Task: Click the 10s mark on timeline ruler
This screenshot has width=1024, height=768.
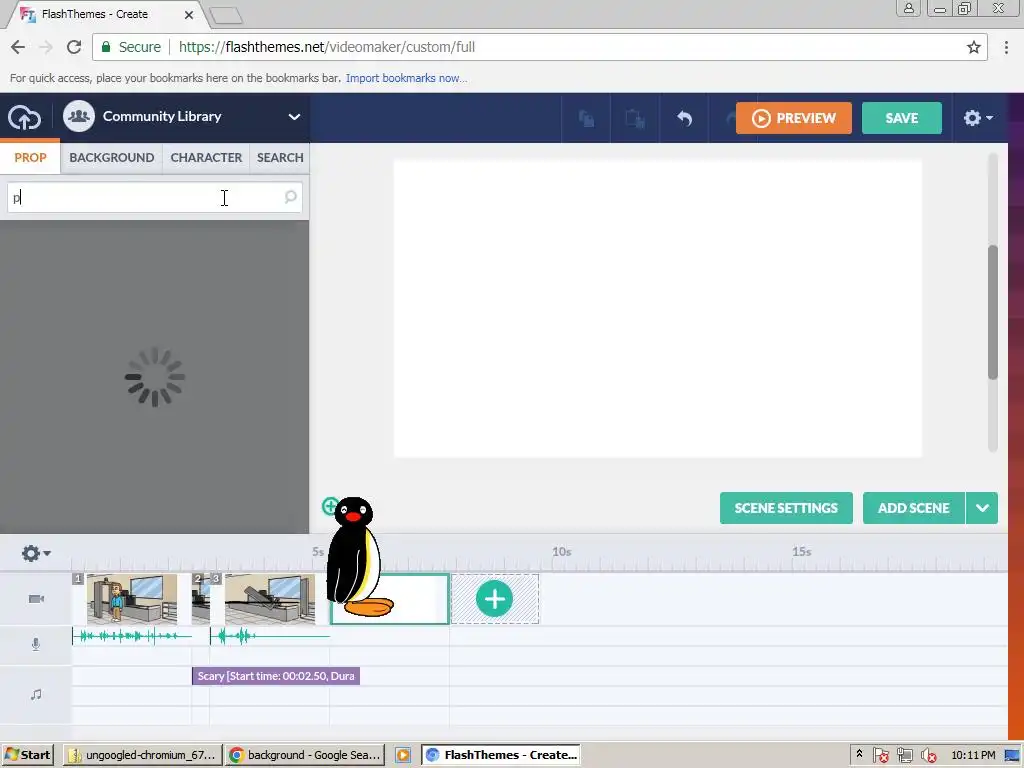Action: click(561, 552)
